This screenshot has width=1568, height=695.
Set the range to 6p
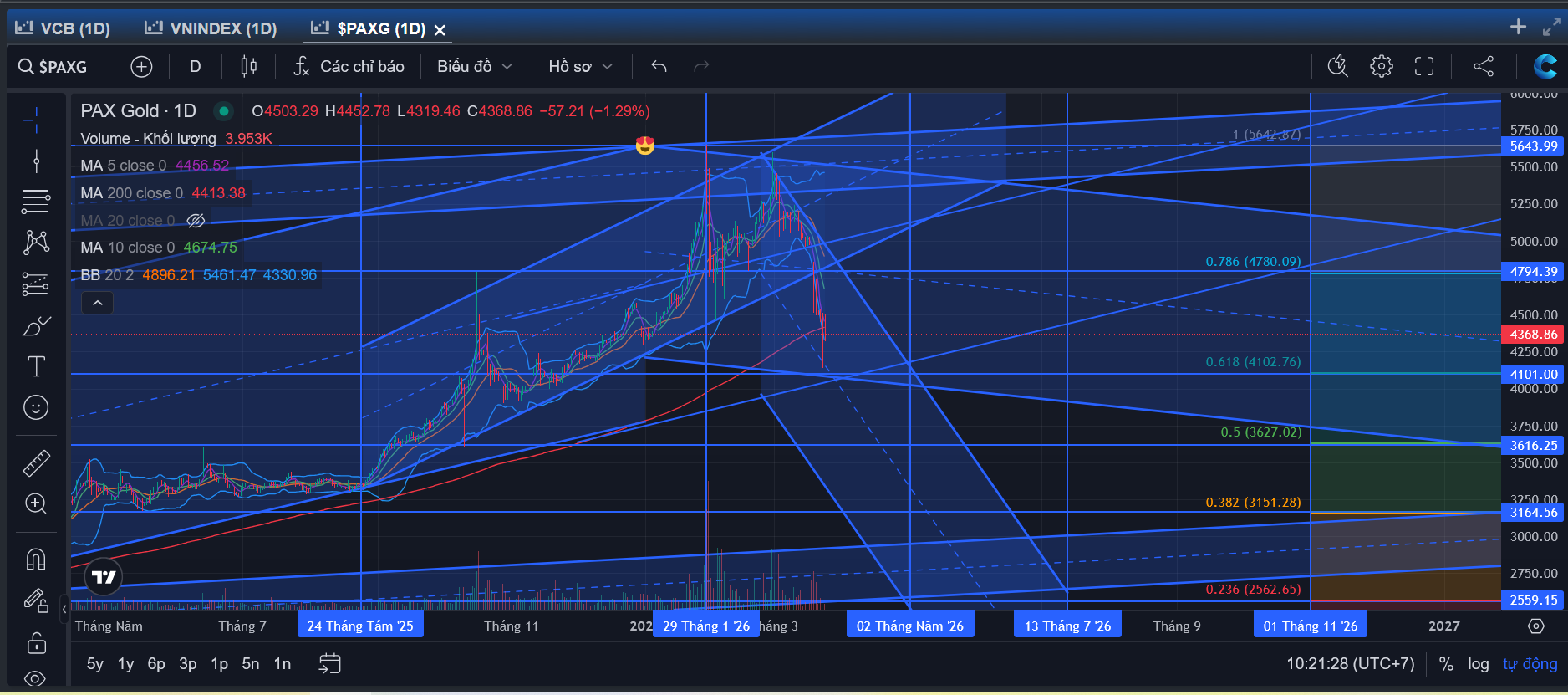click(x=156, y=664)
